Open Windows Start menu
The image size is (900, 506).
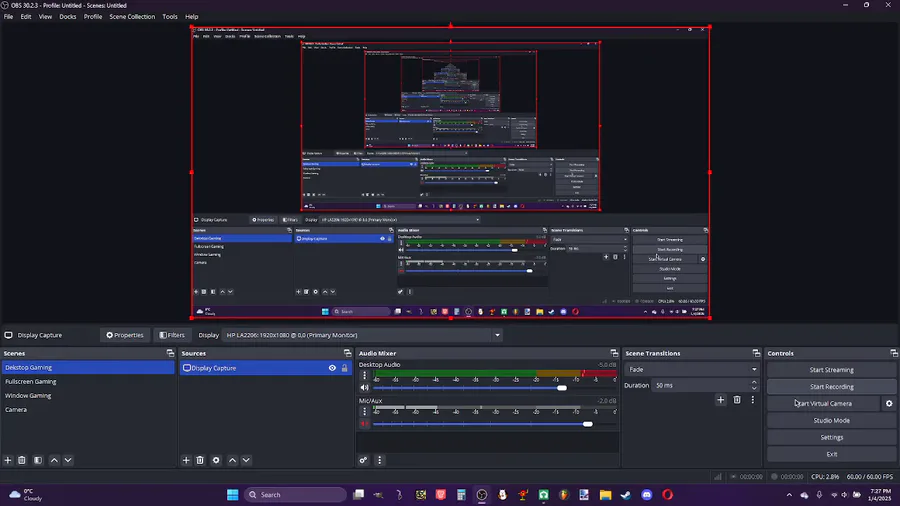(x=232, y=495)
